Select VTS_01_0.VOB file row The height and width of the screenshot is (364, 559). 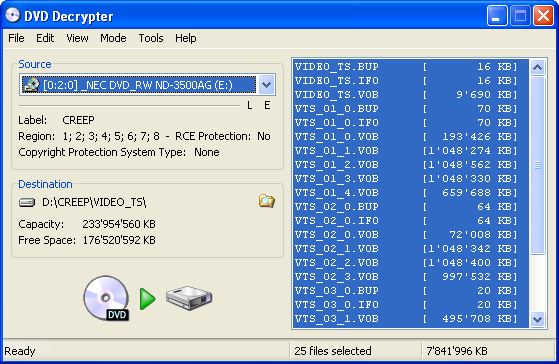tap(411, 137)
